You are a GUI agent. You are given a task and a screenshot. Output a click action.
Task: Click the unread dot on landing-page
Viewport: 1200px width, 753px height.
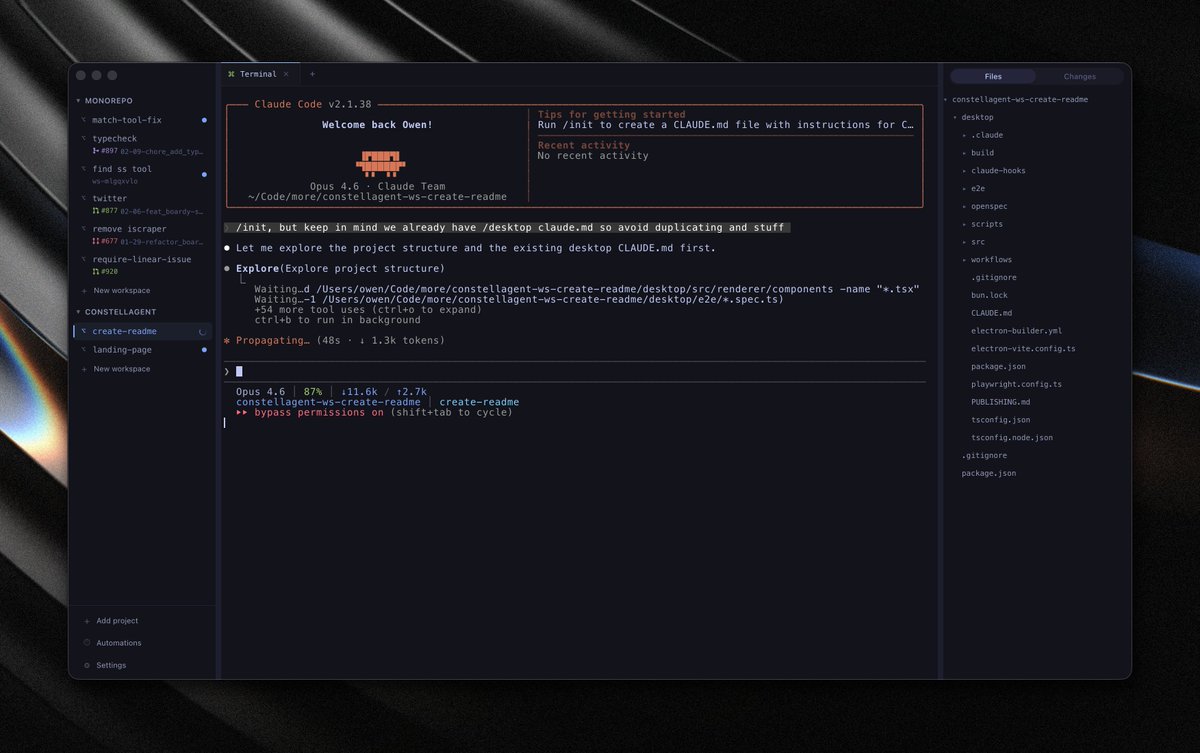pyautogui.click(x=204, y=350)
